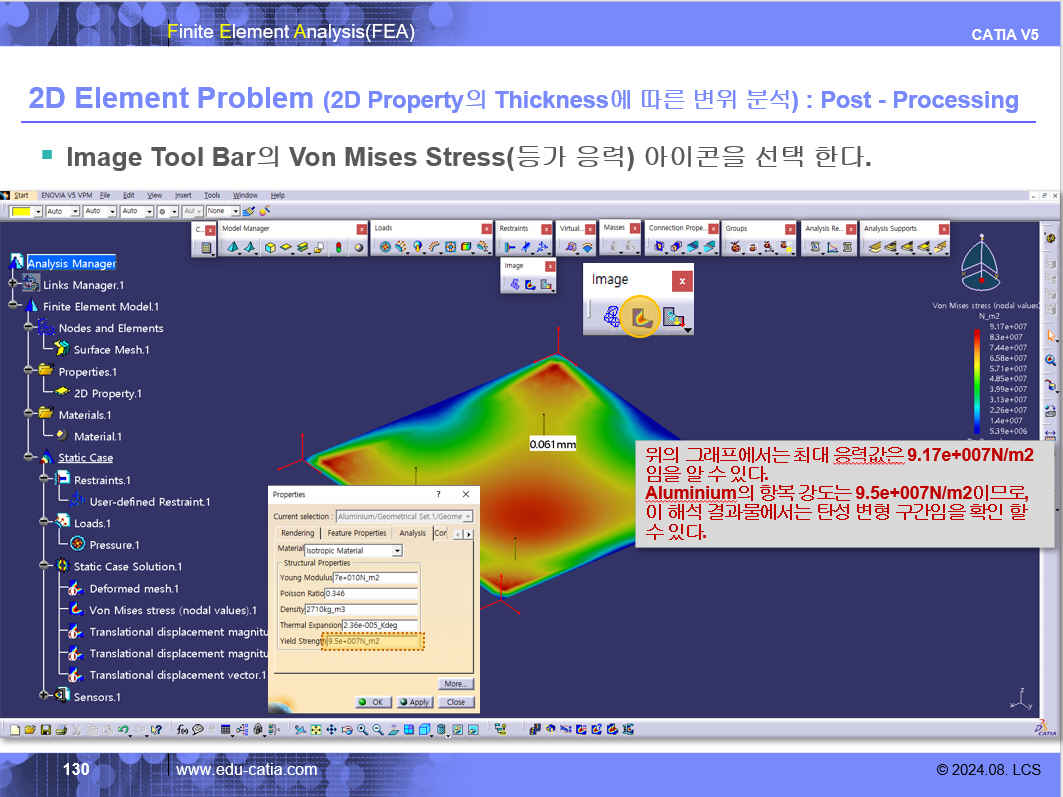The height and width of the screenshot is (797, 1063).
Task: Click the Clamp icon in the Restraints toolbar
Action: [x=509, y=248]
